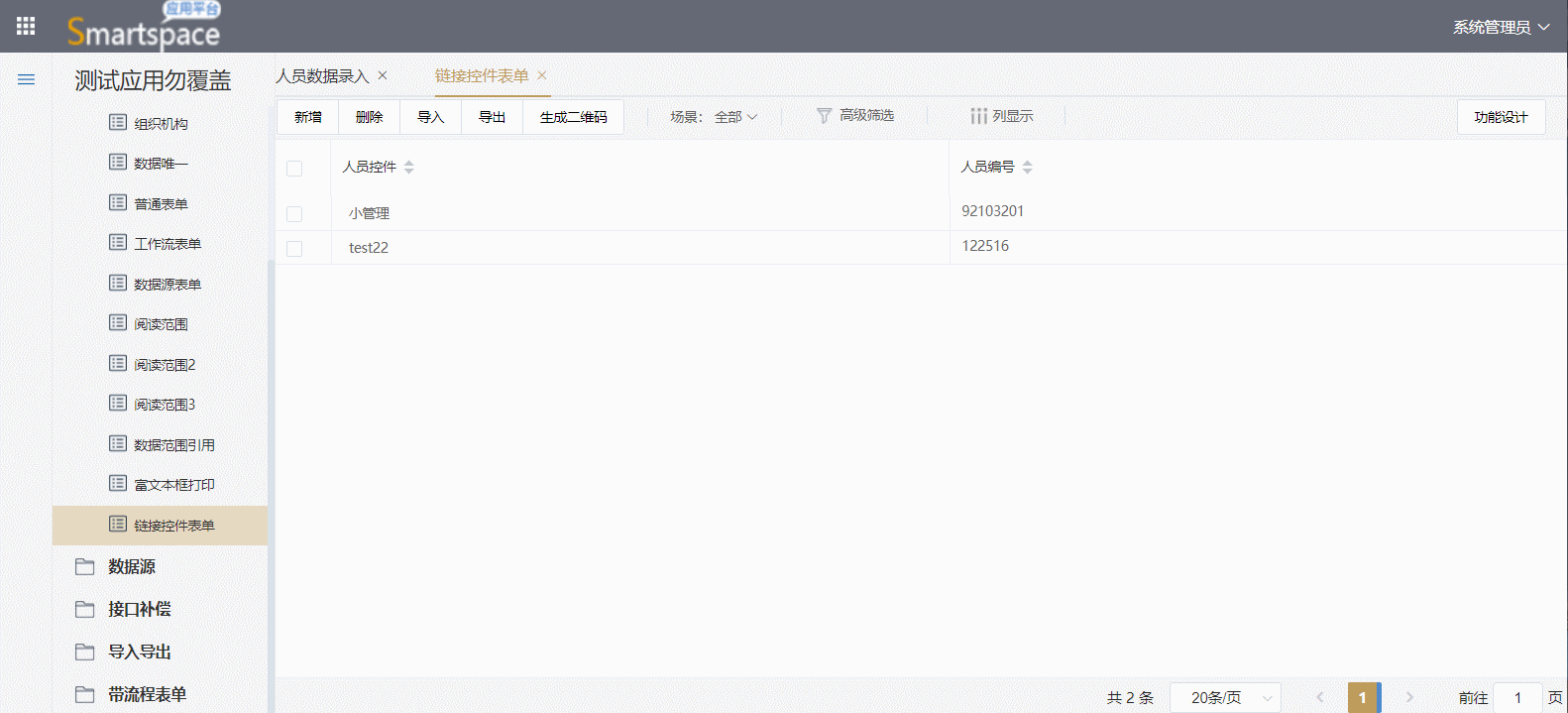The image size is (1568, 713).
Task: Check the row checkbox for 小管理
Action: (x=294, y=214)
